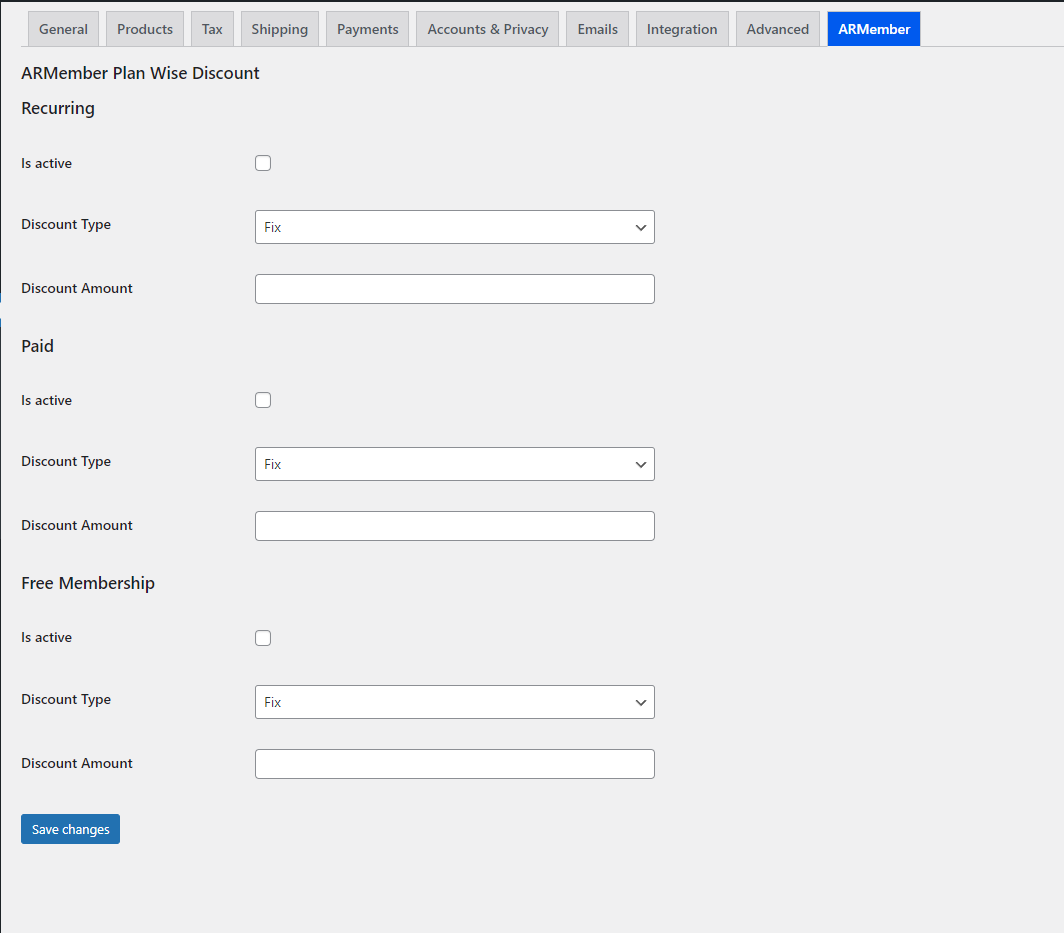Tick Is active checkbox under Paid

pos(263,400)
